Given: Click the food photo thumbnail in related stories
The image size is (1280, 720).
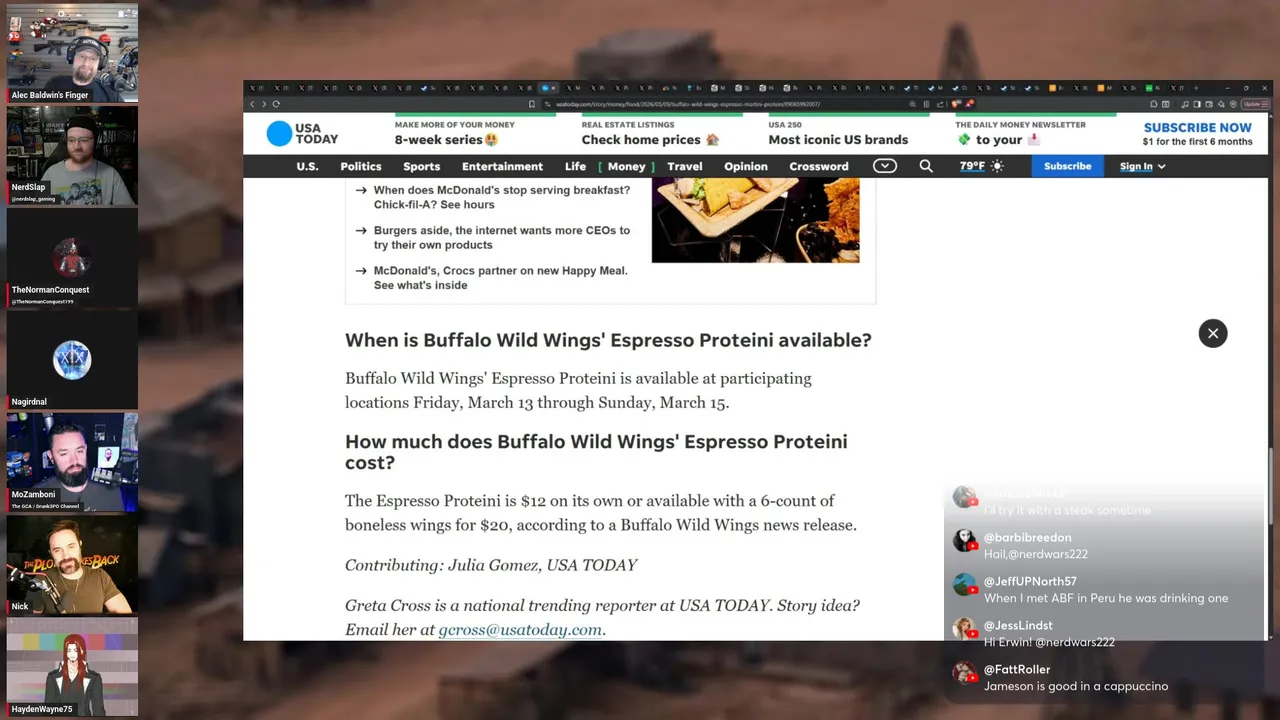Looking at the screenshot, I should (x=755, y=220).
